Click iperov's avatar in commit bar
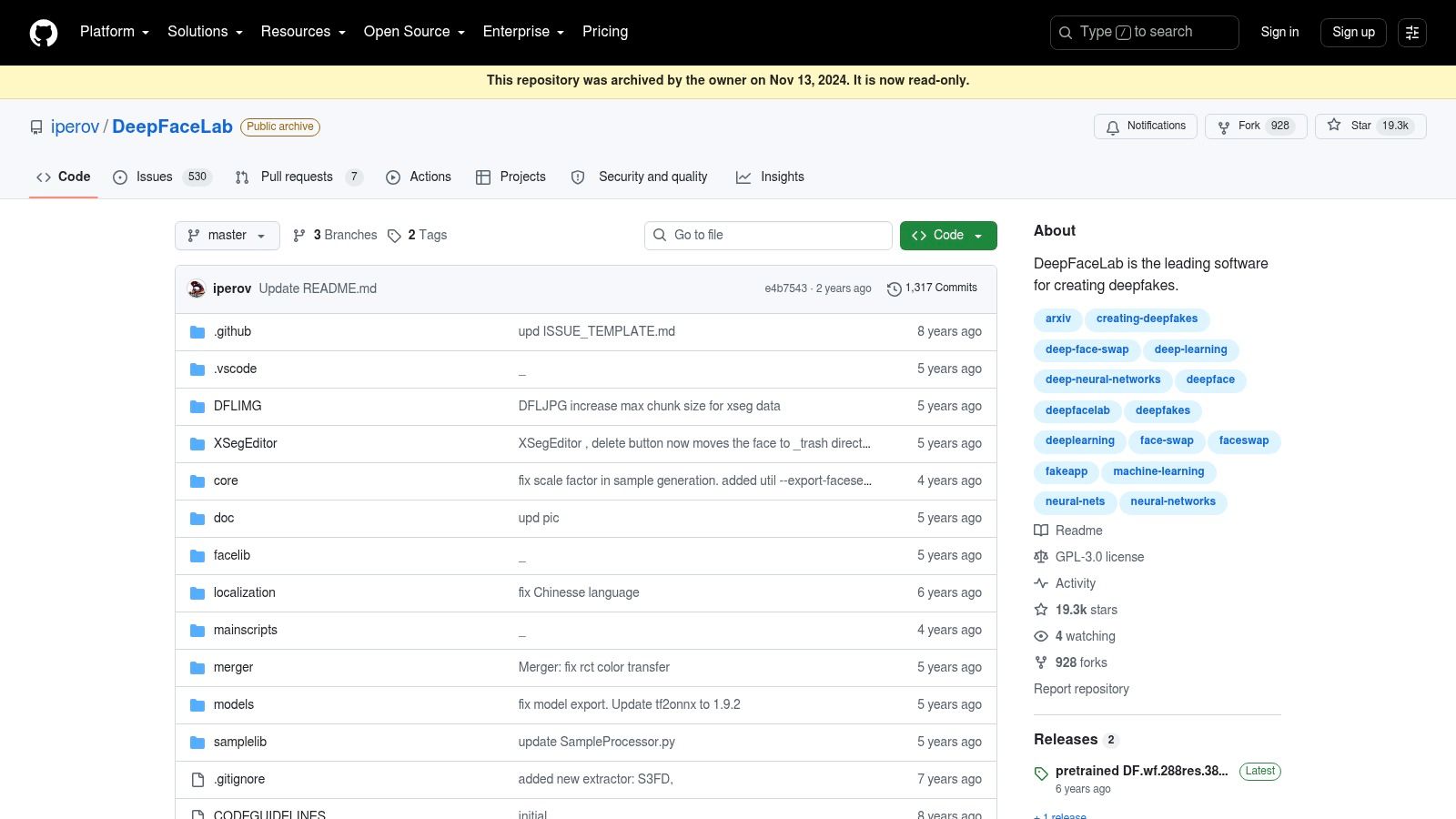 pyautogui.click(x=197, y=288)
